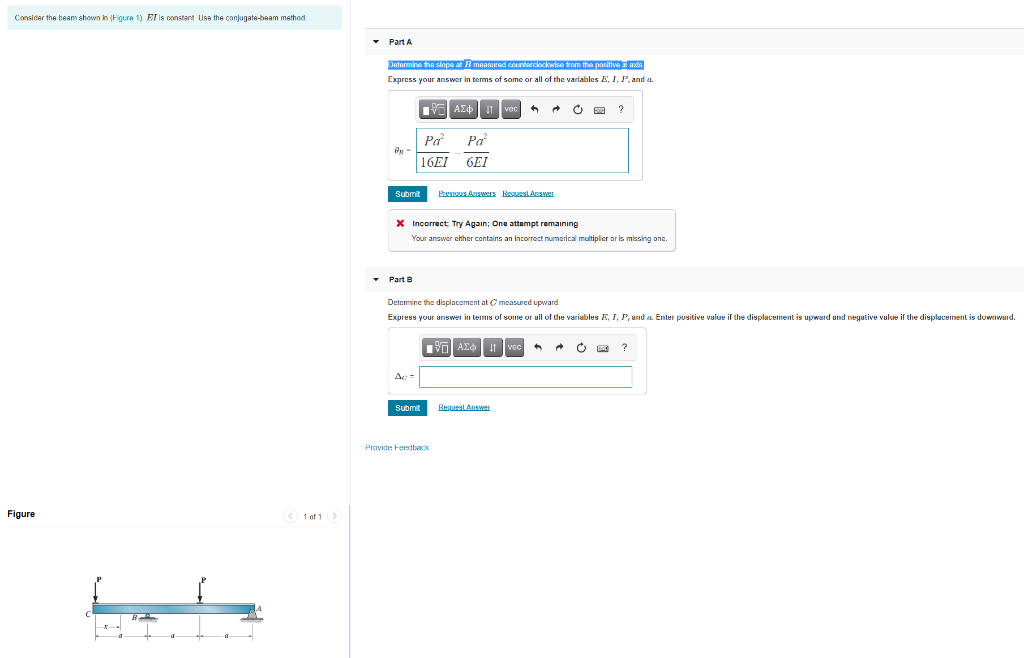Open the Greek symbols palette in Part B
This screenshot has height=658, width=1024.
click(467, 347)
